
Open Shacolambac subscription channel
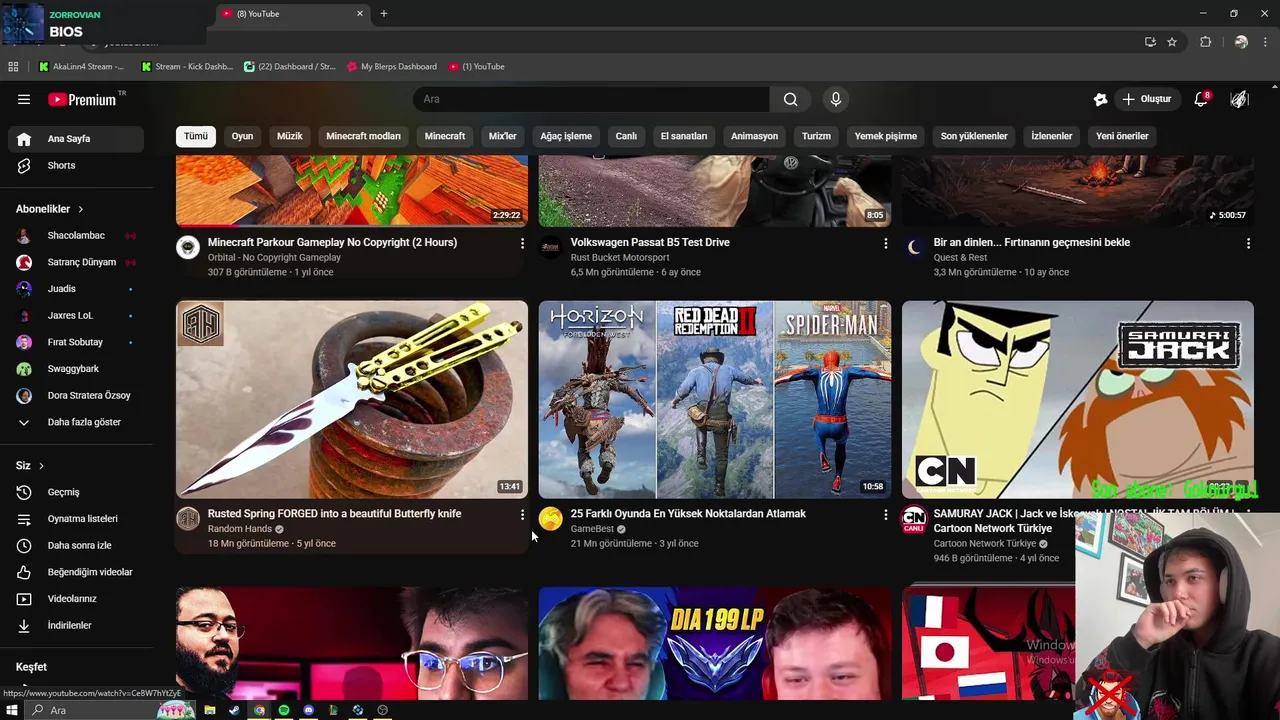76,236
